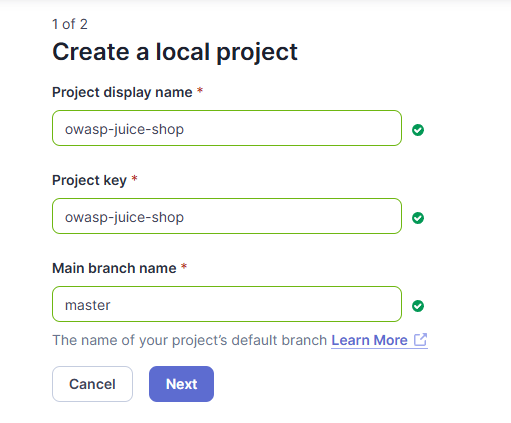
Task: Click the "Project key" label
Action: click(89, 180)
